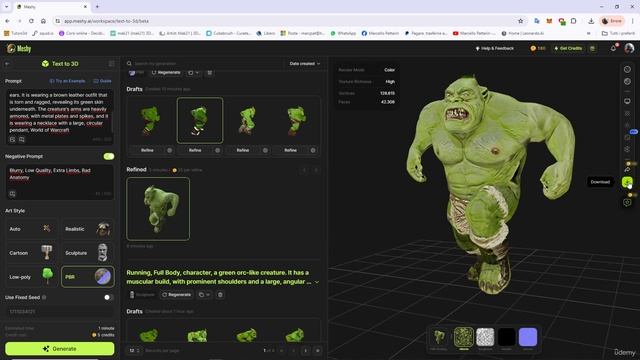Reload the browser page
640x360 pixels.
tap(31, 21)
